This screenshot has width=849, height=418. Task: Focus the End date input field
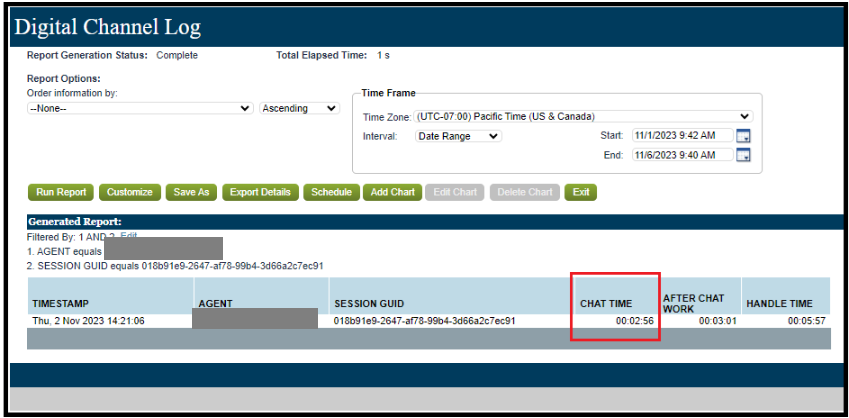point(683,155)
